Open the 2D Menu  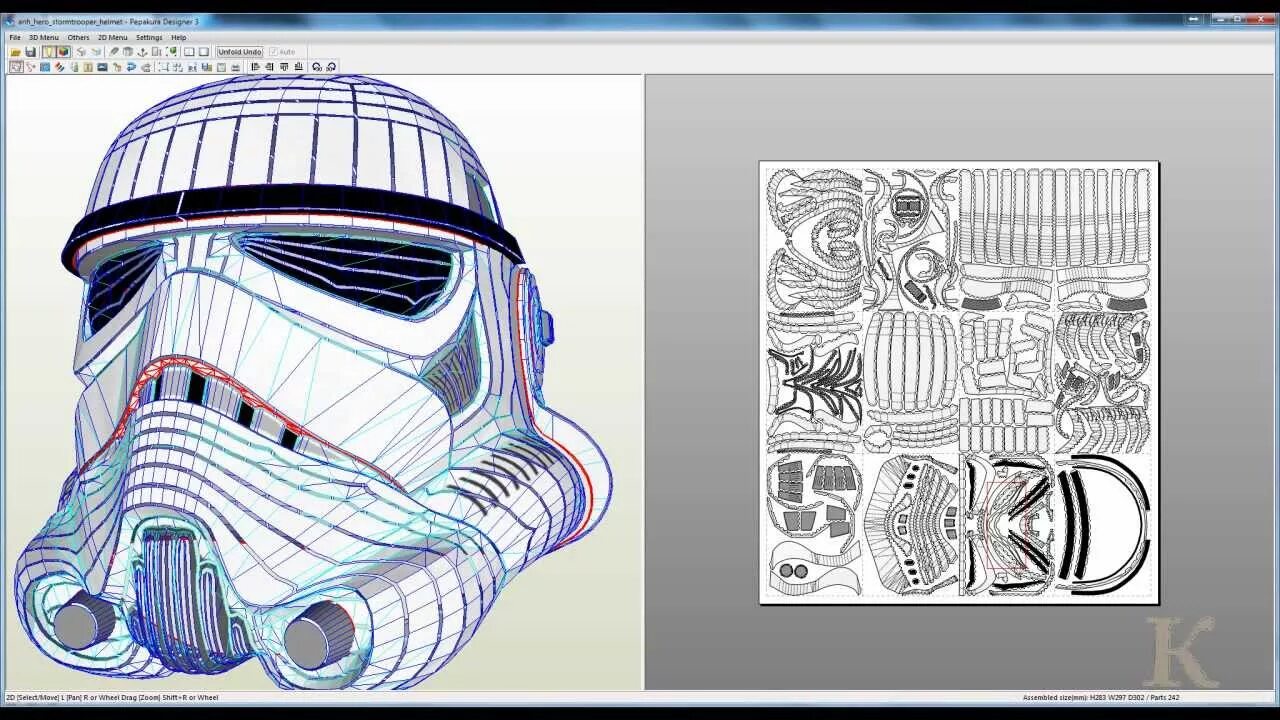click(113, 37)
